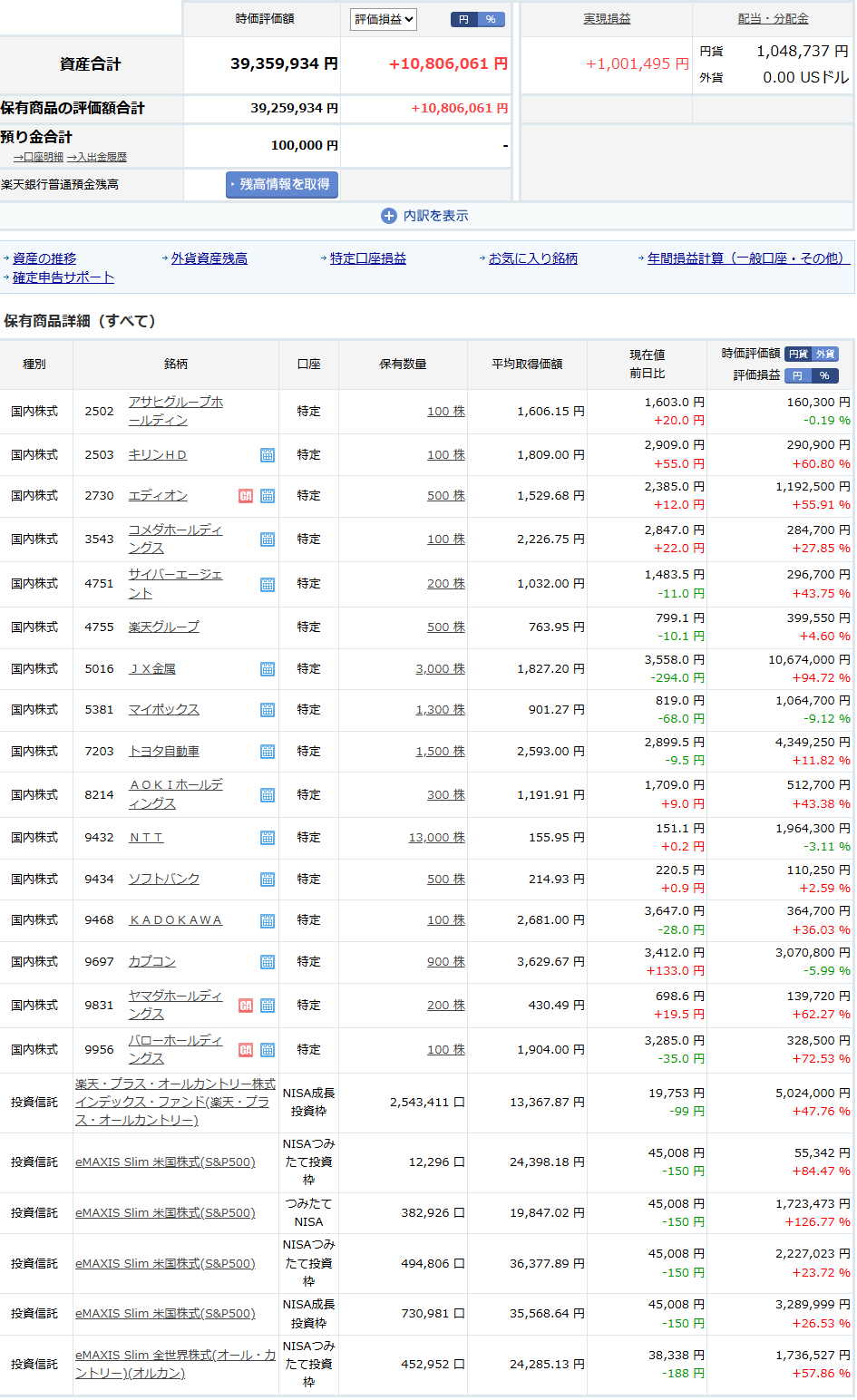857x1400 pixels.
Task: Open the 資産の推移 link
Action: [x=44, y=258]
